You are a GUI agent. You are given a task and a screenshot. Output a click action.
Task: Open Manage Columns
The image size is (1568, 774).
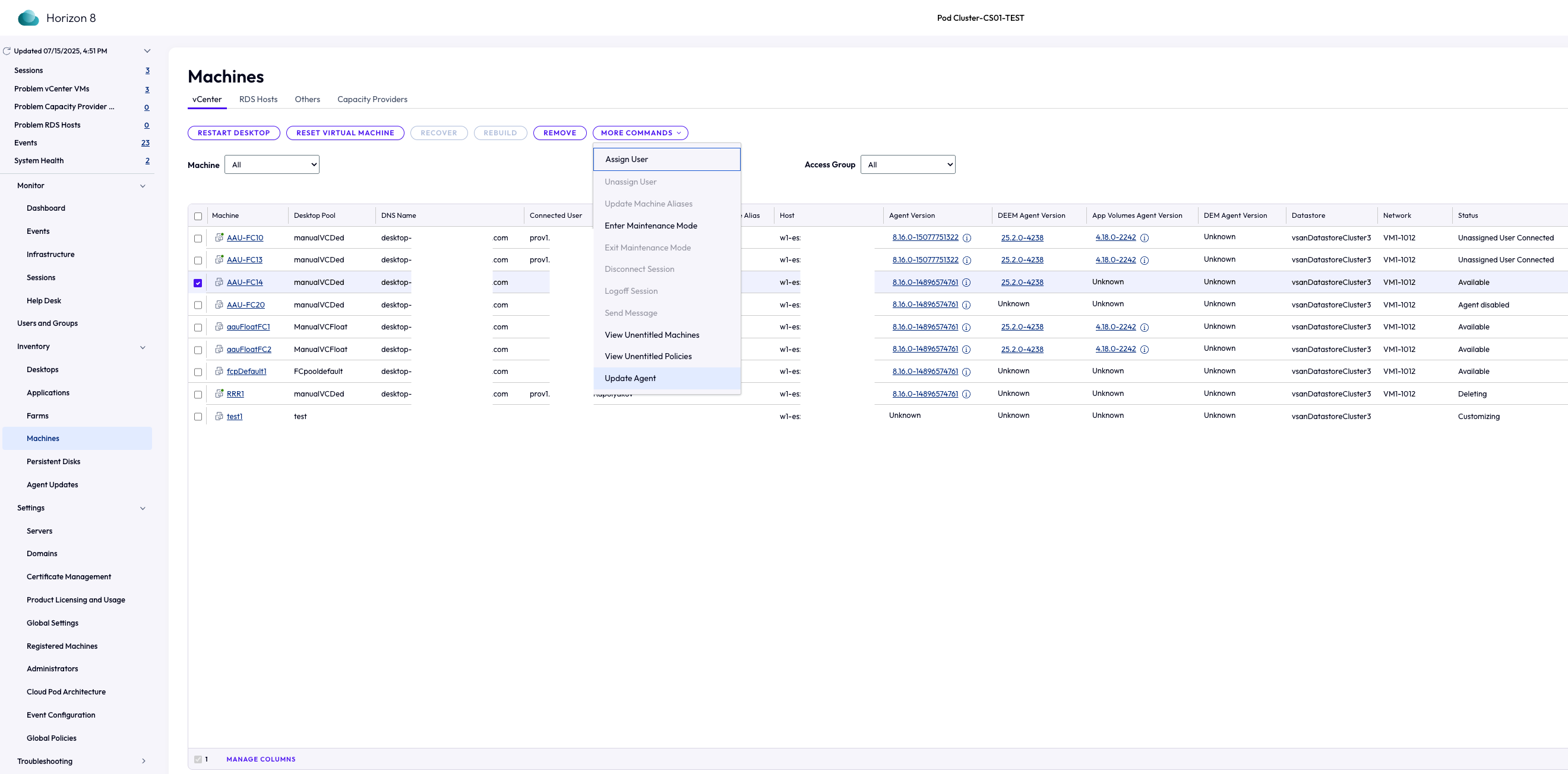click(x=261, y=759)
